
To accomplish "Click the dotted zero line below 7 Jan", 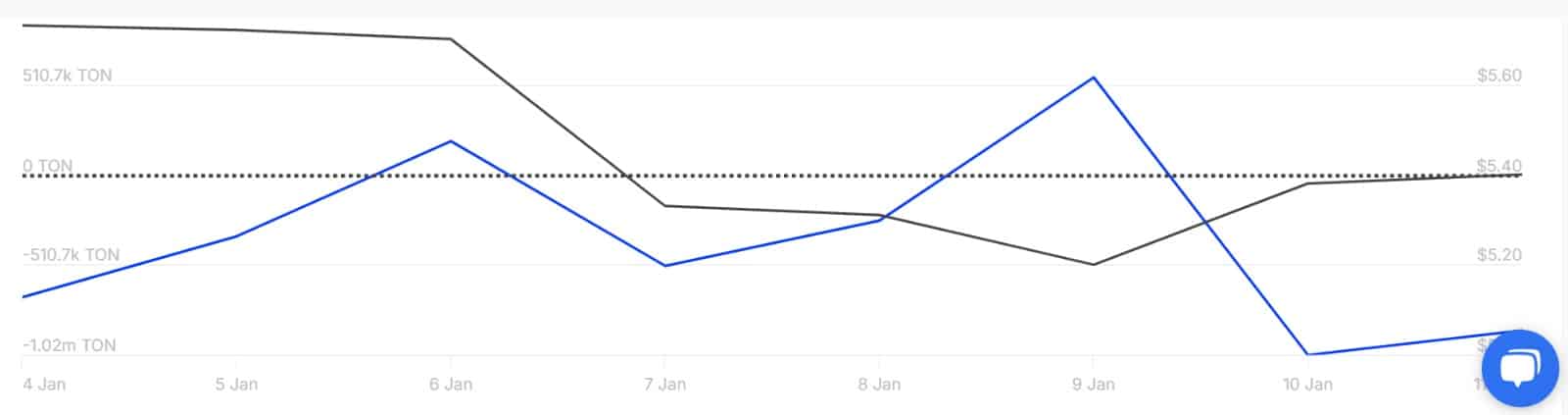I will coord(664,177).
